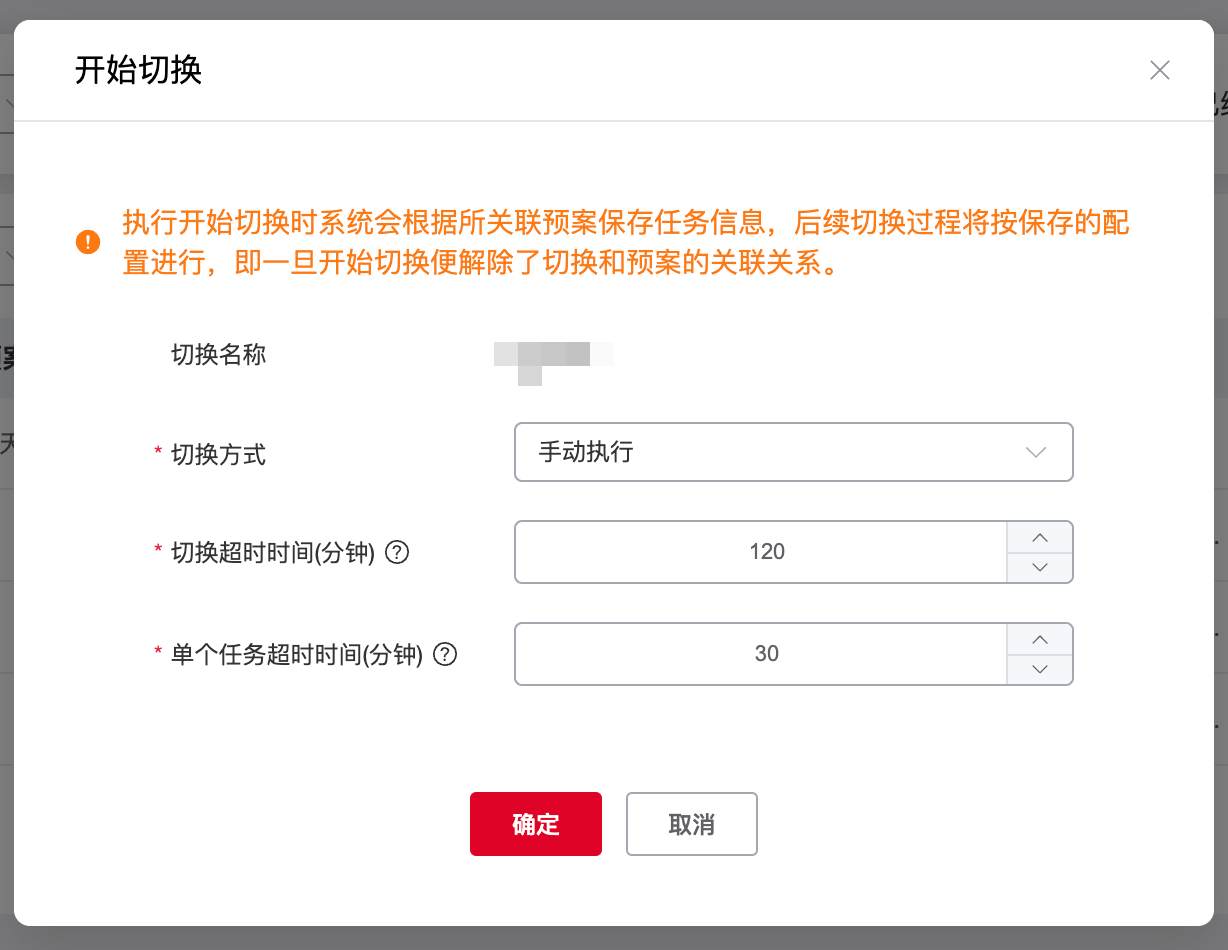1228x950 pixels.
Task: Increase 单个任务超时时间 with the up arrow
Action: pyautogui.click(x=1039, y=639)
